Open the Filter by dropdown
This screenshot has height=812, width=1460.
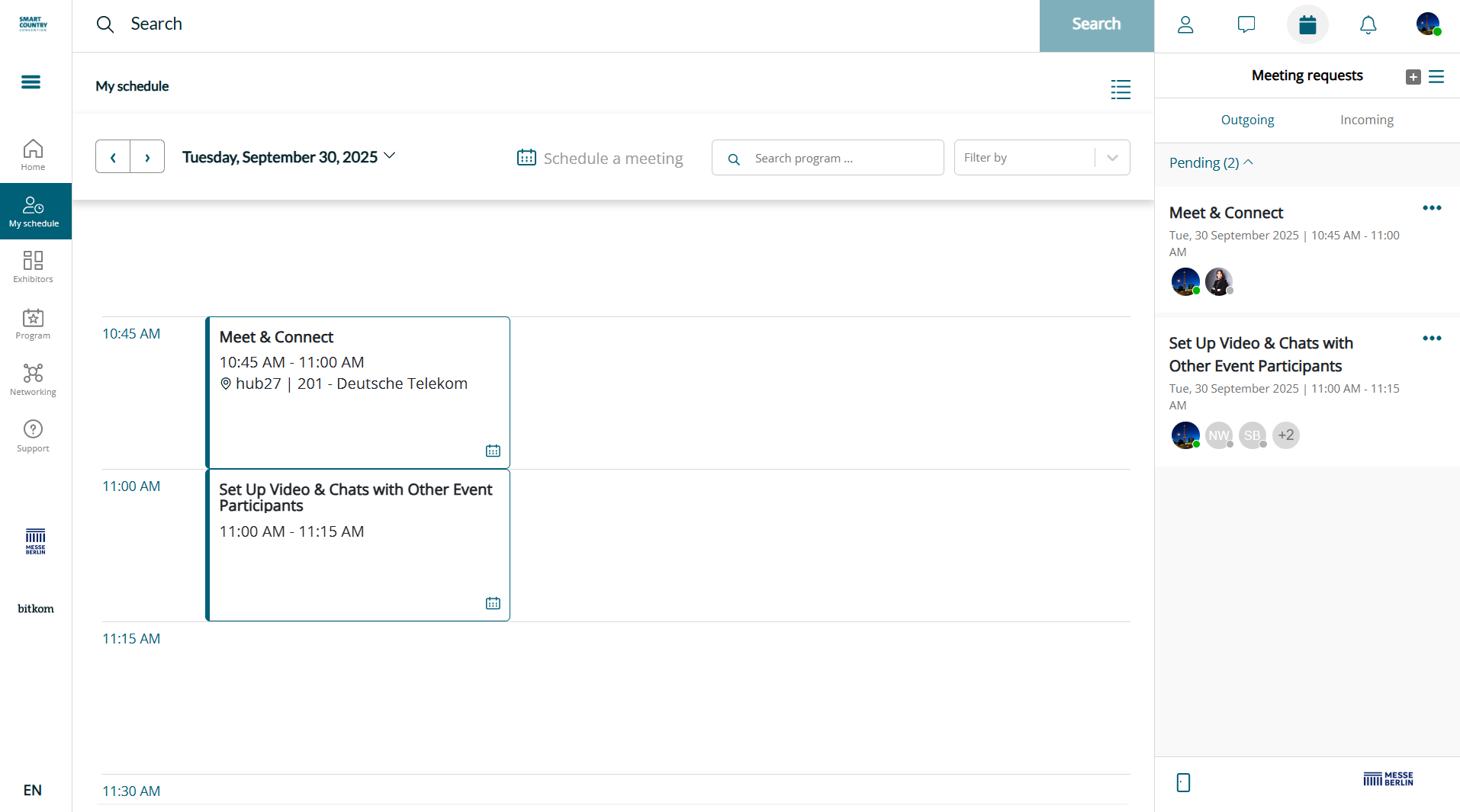1042,158
